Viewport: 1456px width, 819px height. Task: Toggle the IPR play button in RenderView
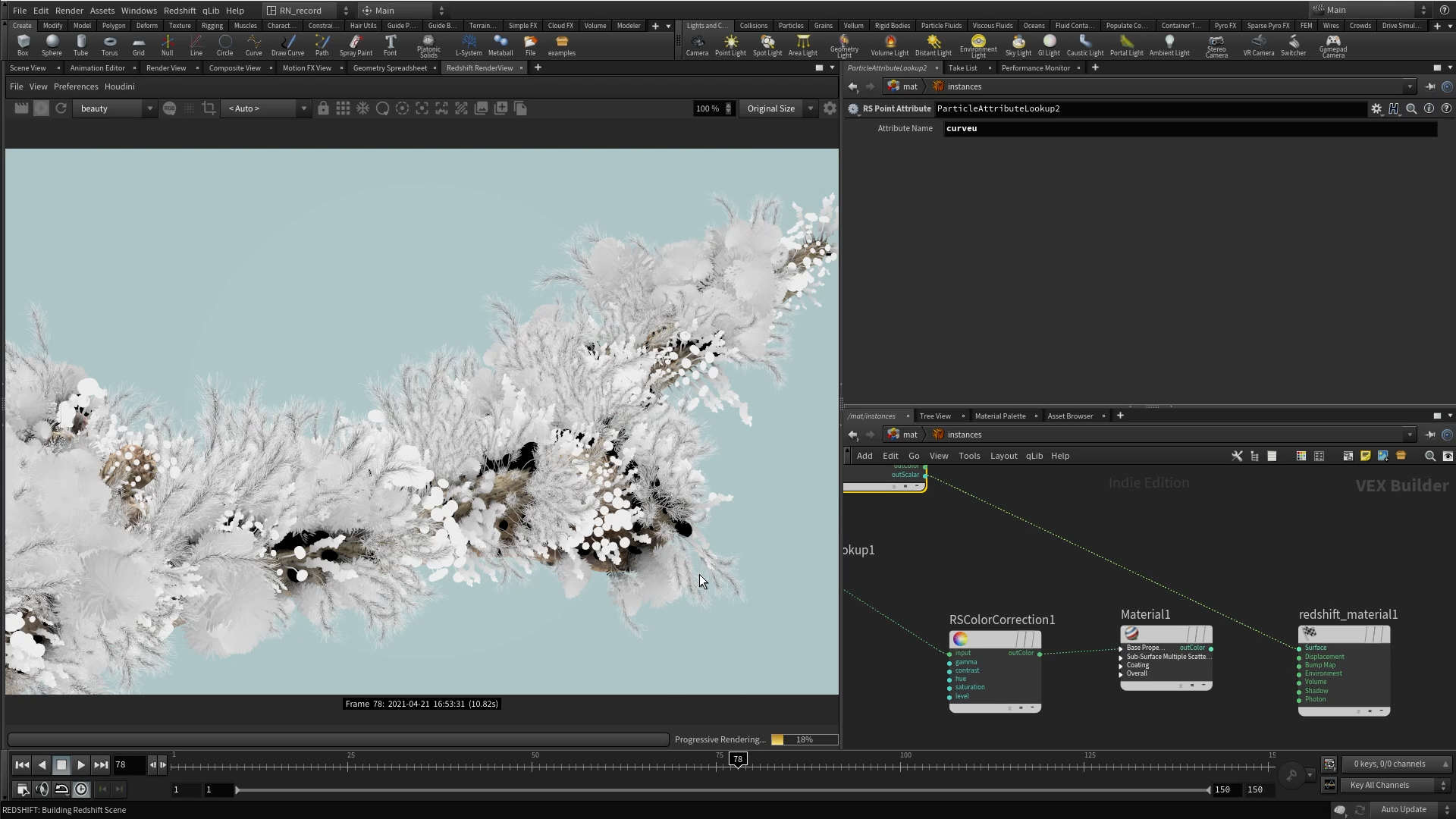pyautogui.click(x=41, y=108)
